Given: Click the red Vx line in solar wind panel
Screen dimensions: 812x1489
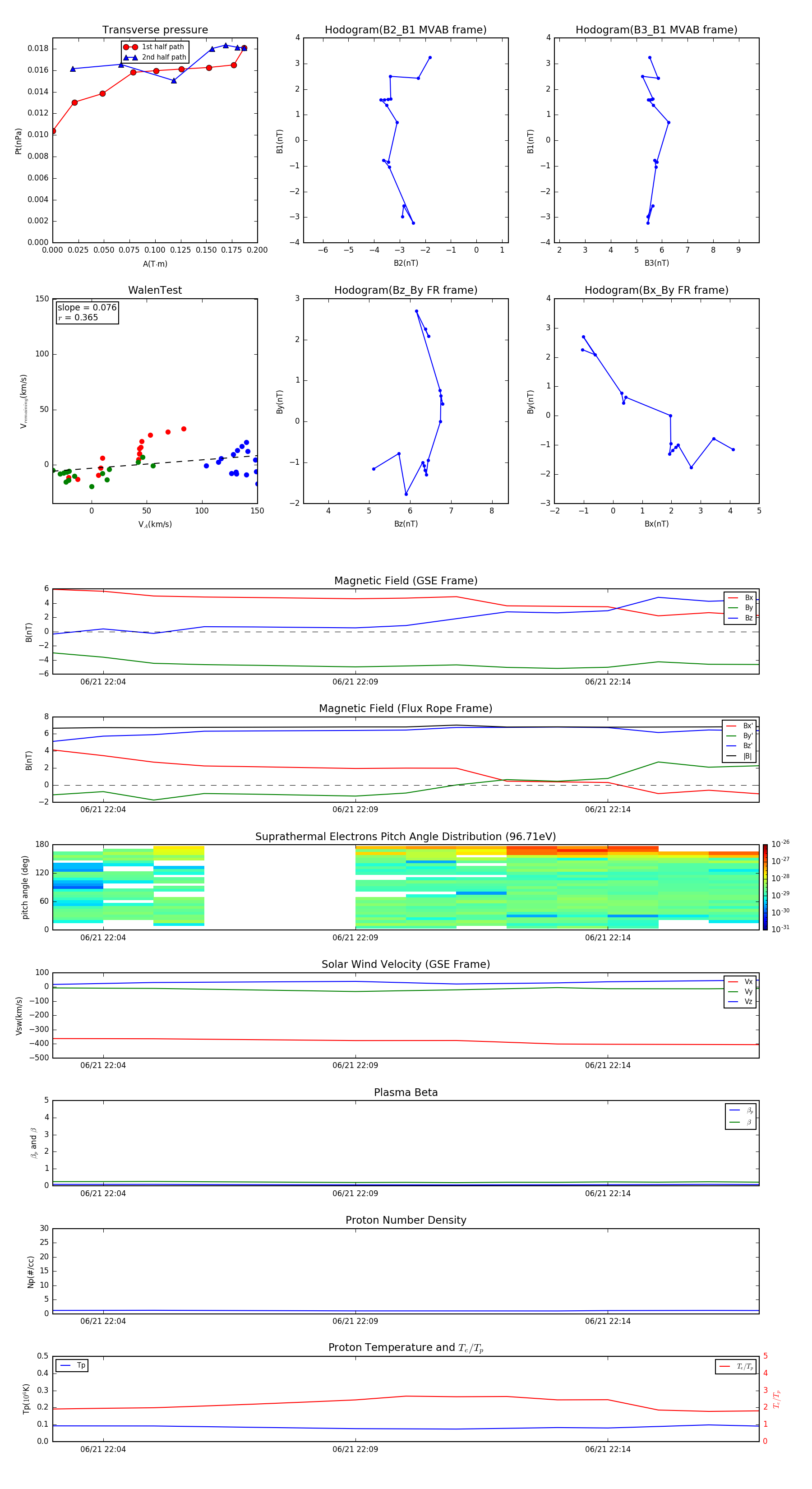Looking at the screenshot, I should [x=406, y=1040].
